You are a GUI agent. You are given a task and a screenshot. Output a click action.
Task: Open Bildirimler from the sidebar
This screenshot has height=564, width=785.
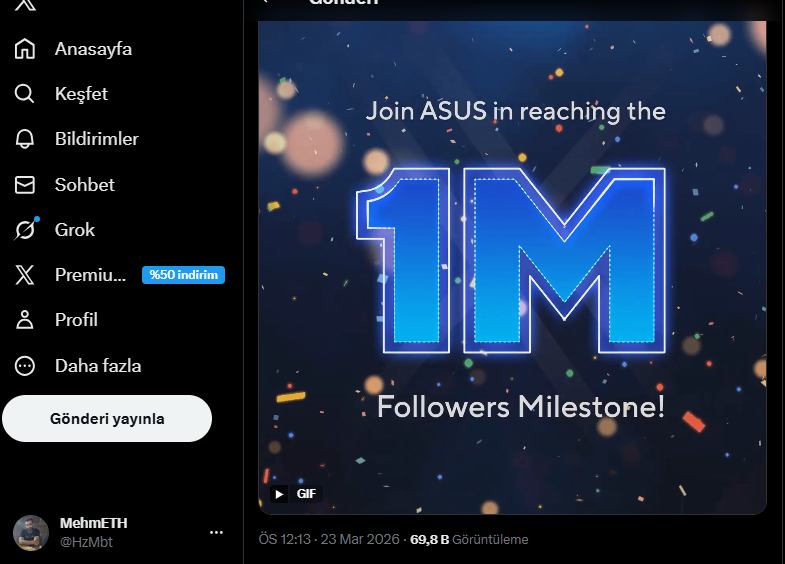click(97, 139)
